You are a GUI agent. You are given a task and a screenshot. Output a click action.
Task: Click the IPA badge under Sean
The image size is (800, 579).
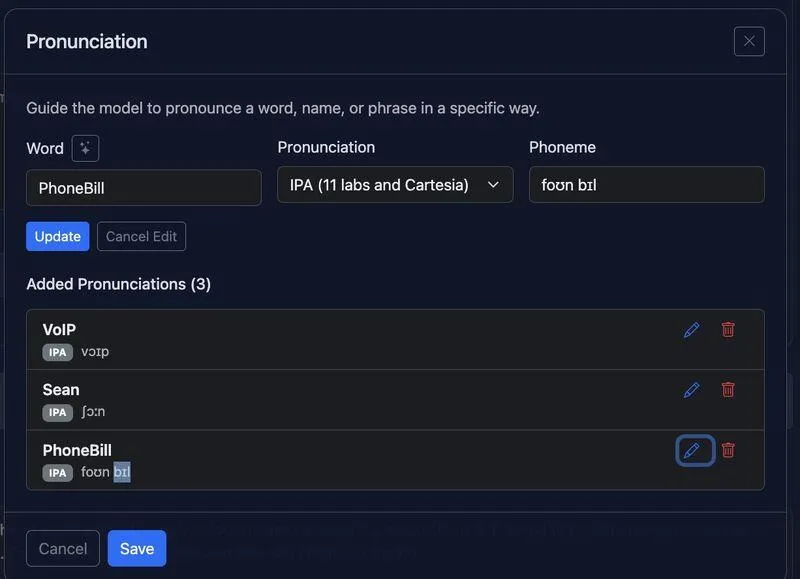(x=58, y=412)
